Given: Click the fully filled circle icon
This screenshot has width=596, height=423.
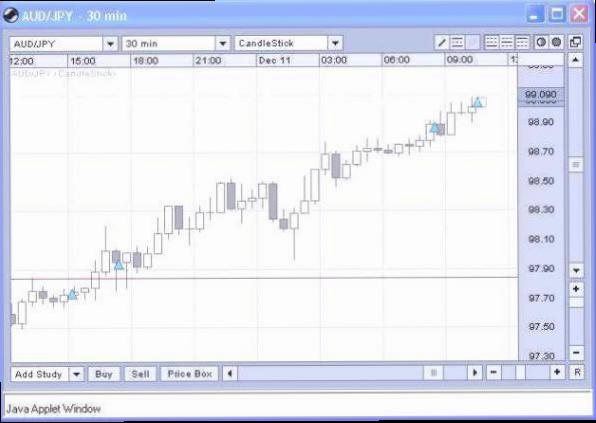Looking at the screenshot, I should [556, 43].
